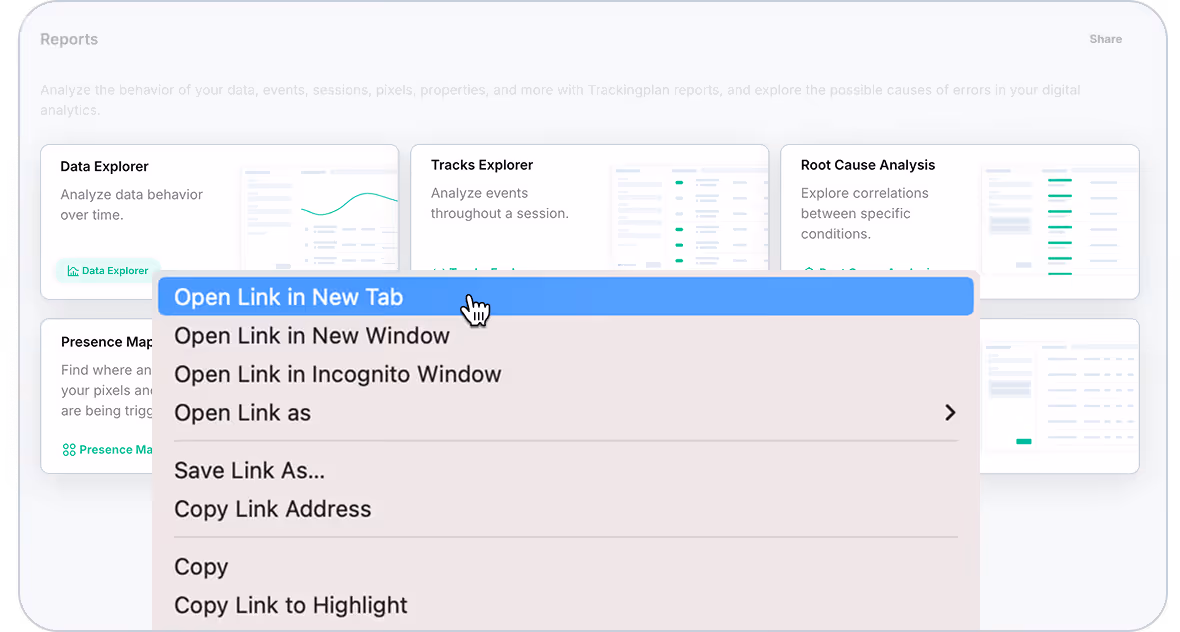Viewport: 1180px width, 632px height.
Task: Choose Open Link in New Tab
Action: (x=565, y=296)
